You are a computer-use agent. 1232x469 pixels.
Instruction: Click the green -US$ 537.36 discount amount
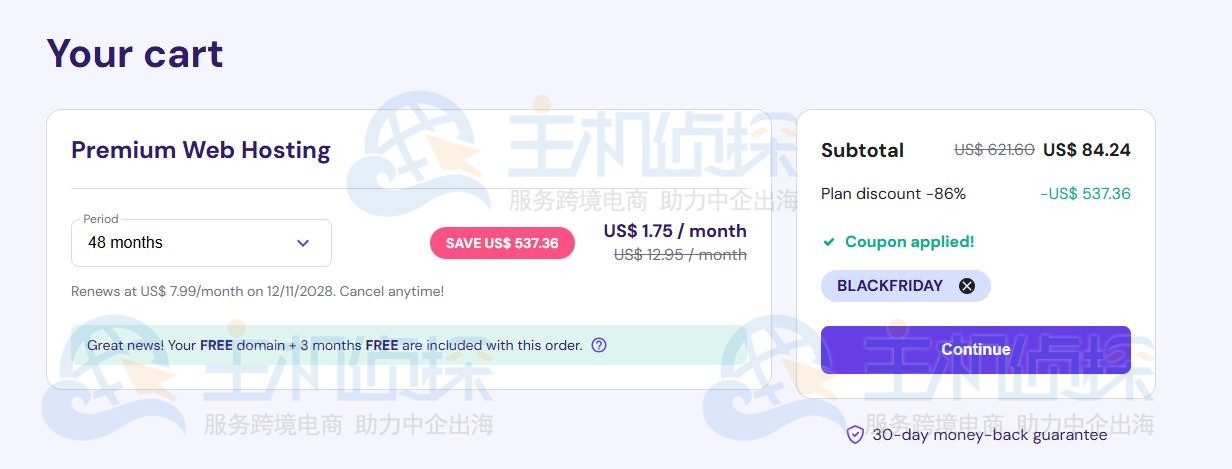pyautogui.click(x=1085, y=194)
